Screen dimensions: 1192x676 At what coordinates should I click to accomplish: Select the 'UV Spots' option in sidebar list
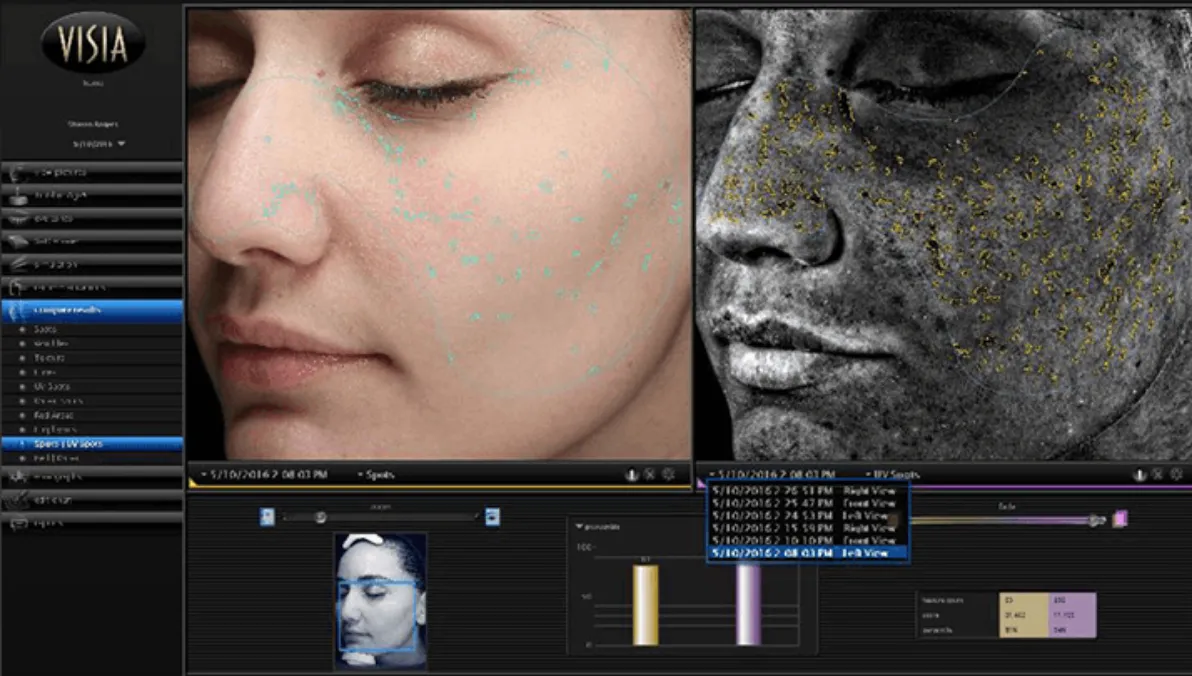click(52, 386)
